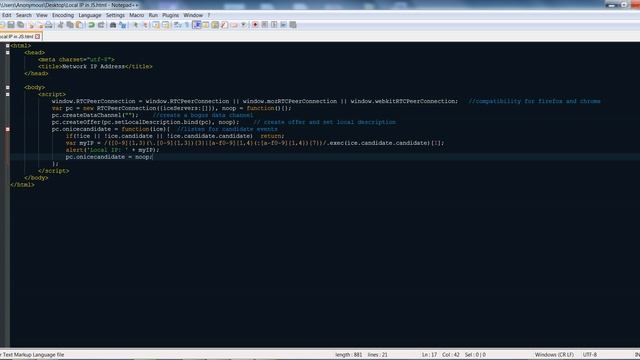Open the Run menu

153,15
